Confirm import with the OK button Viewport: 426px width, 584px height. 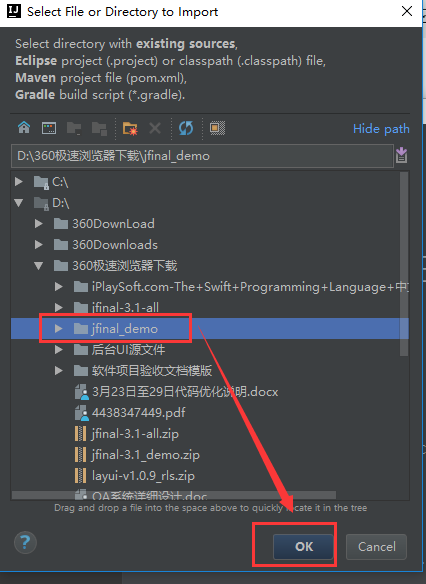click(x=303, y=546)
